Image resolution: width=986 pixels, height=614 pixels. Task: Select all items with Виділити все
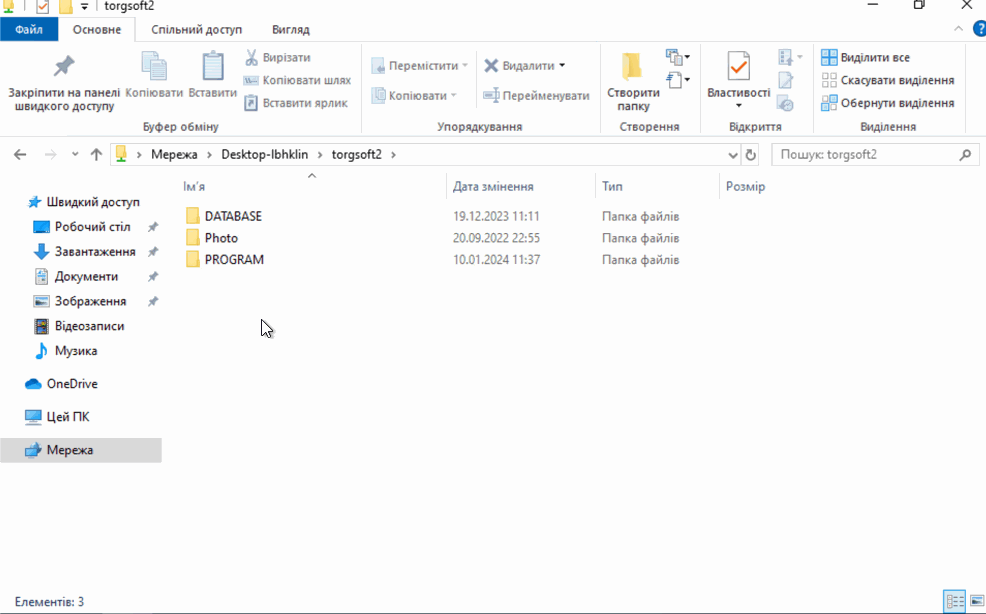[x=865, y=58]
